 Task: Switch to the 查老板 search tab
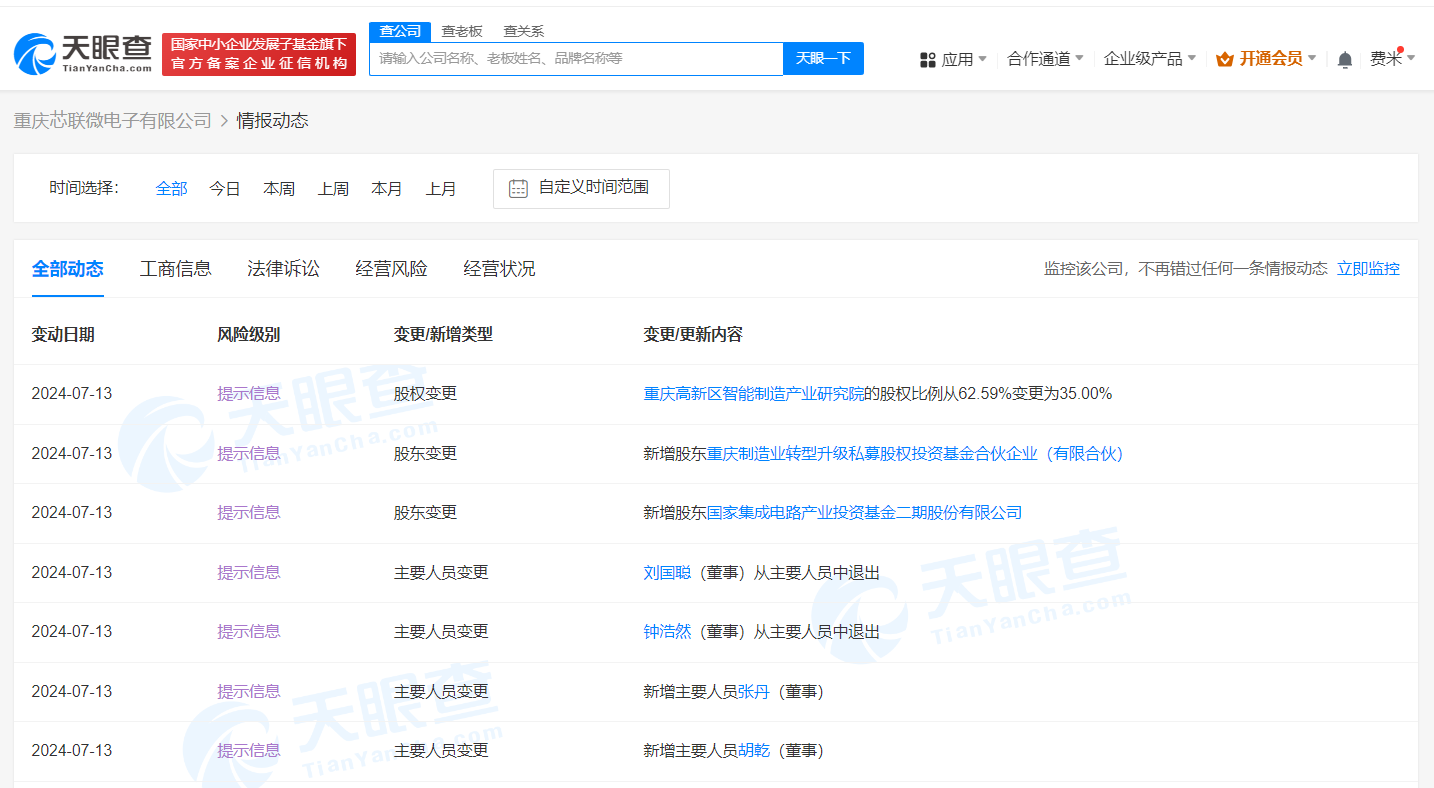461,31
